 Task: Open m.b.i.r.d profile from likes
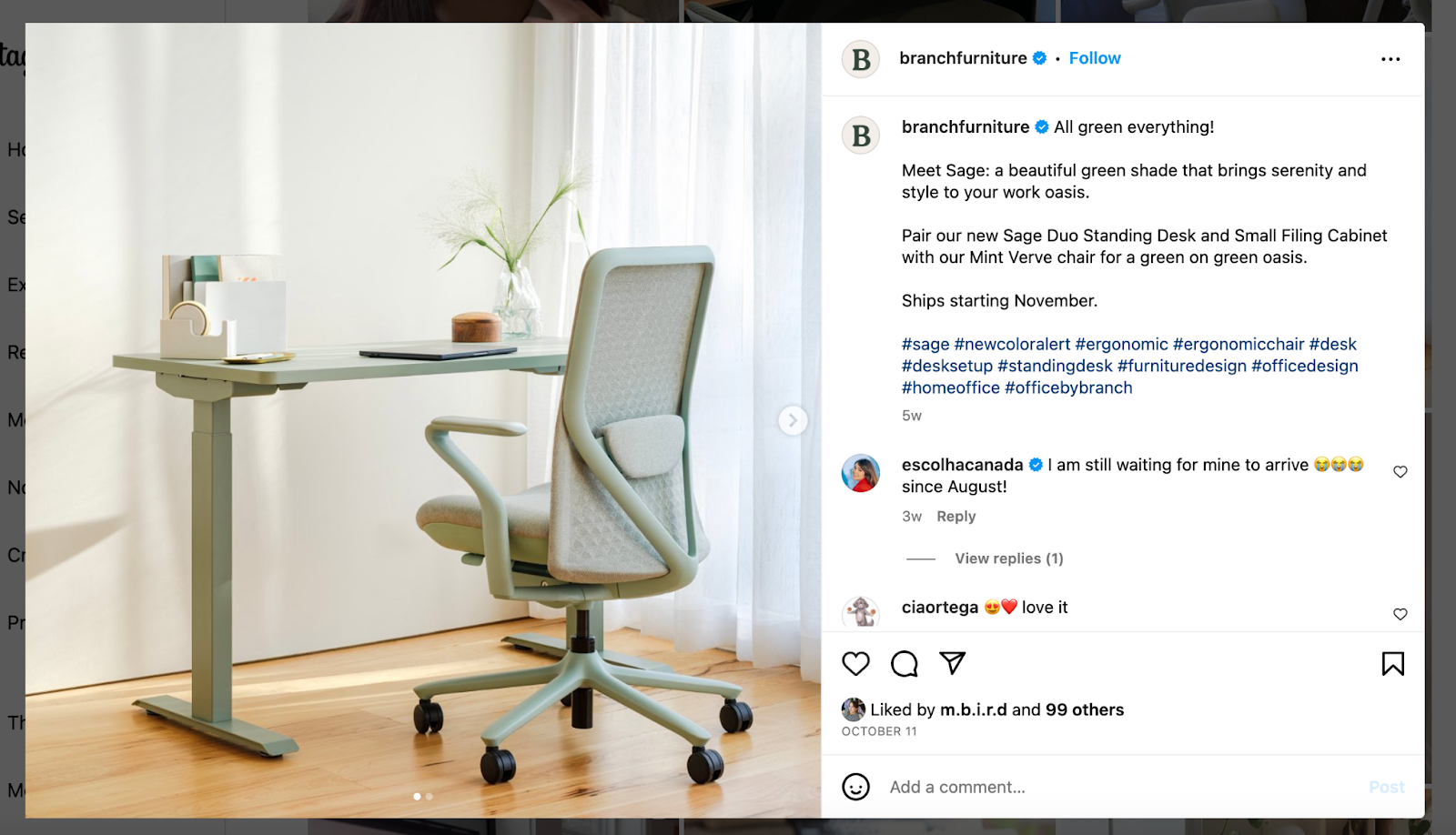point(973,709)
